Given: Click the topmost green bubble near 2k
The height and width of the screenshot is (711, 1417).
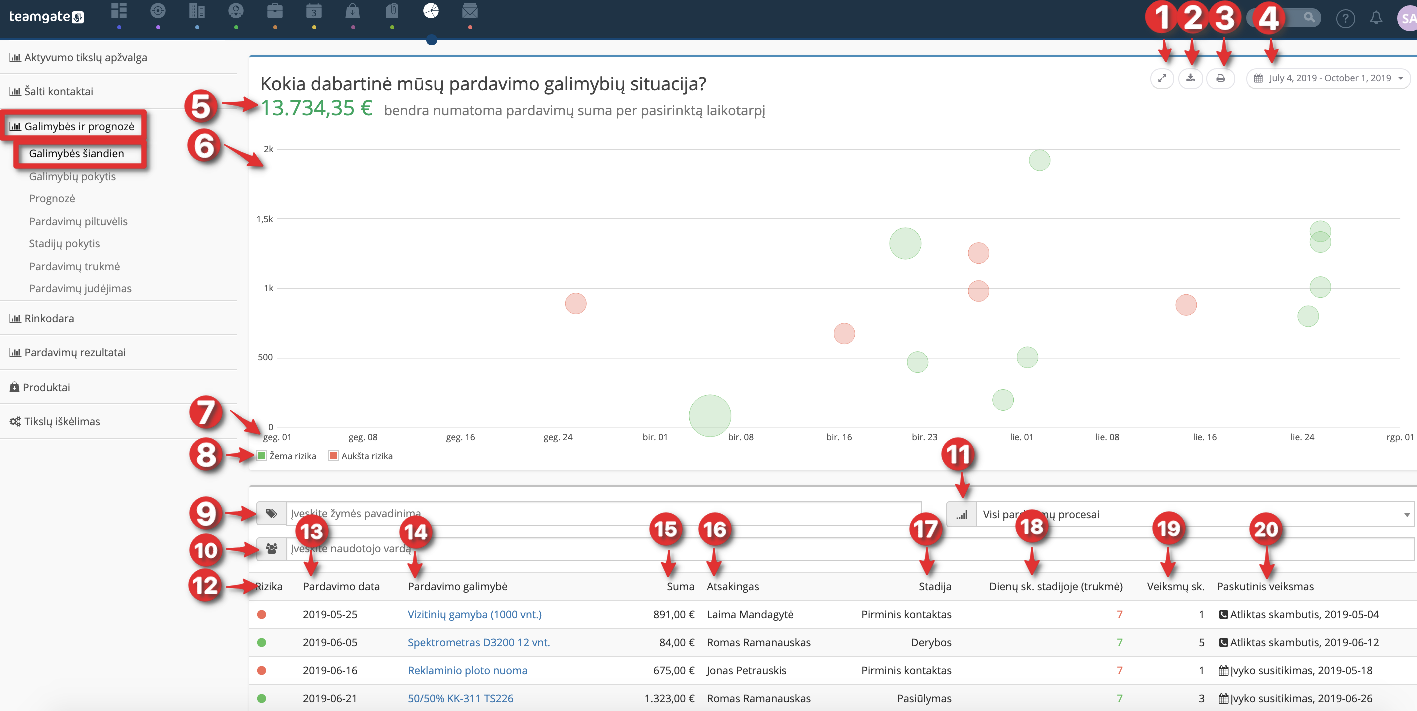Looking at the screenshot, I should 1039,160.
